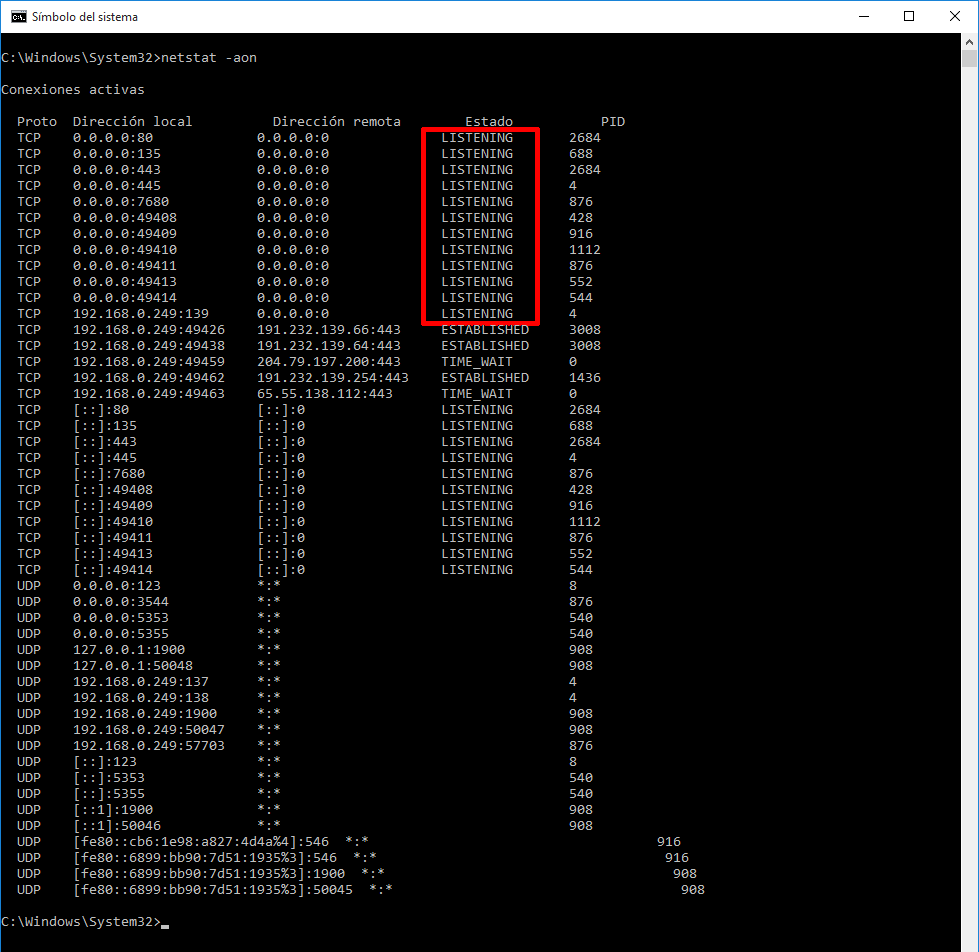Click local address [::]:80
Image resolution: width=979 pixels, height=952 pixels.
(101, 410)
